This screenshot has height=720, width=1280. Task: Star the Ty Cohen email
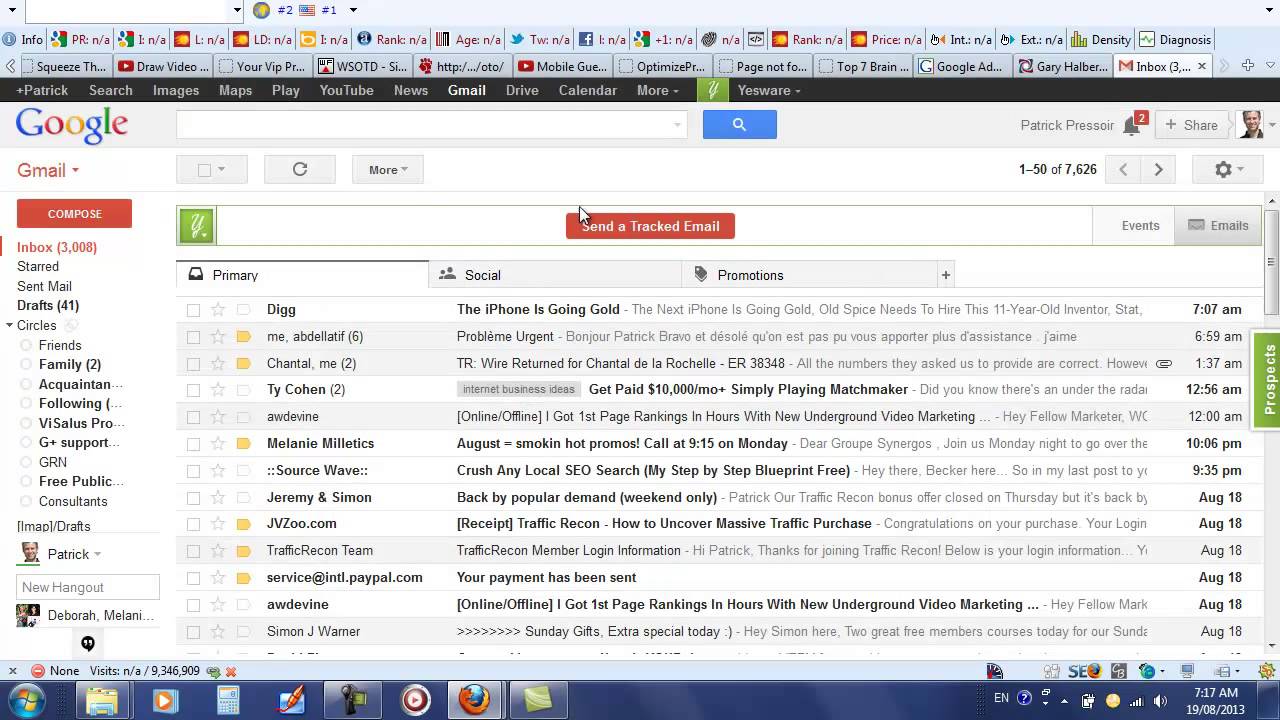coord(218,390)
